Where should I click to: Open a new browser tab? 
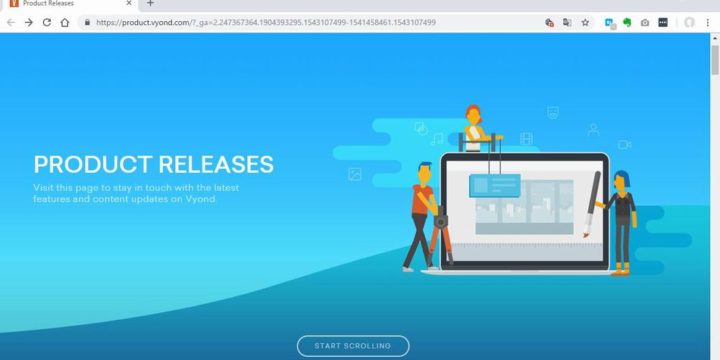(x=150, y=4)
